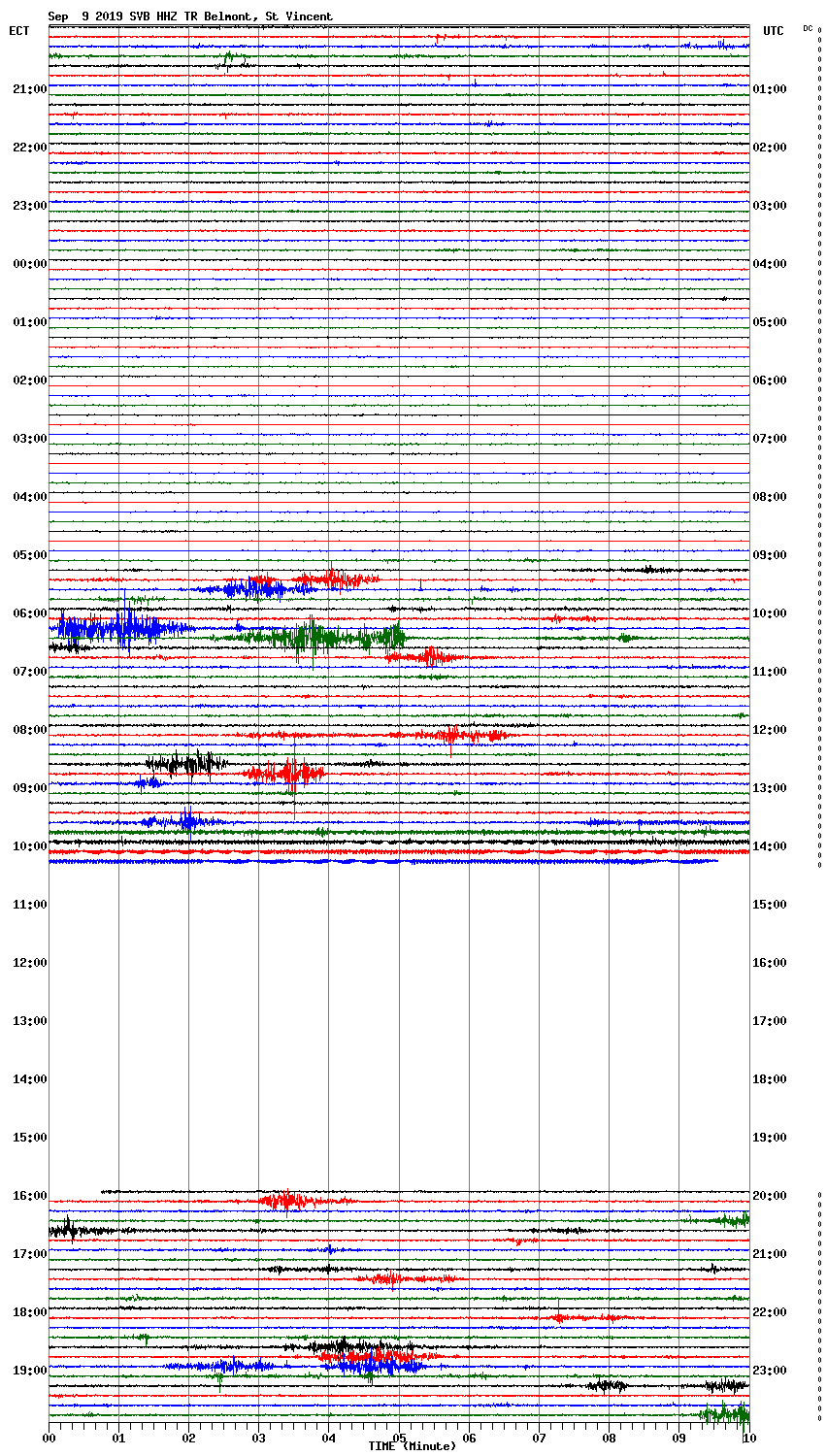Click the minute tick label '00' on the bottom axis
This screenshot has width=827, height=1456.
(x=50, y=1438)
